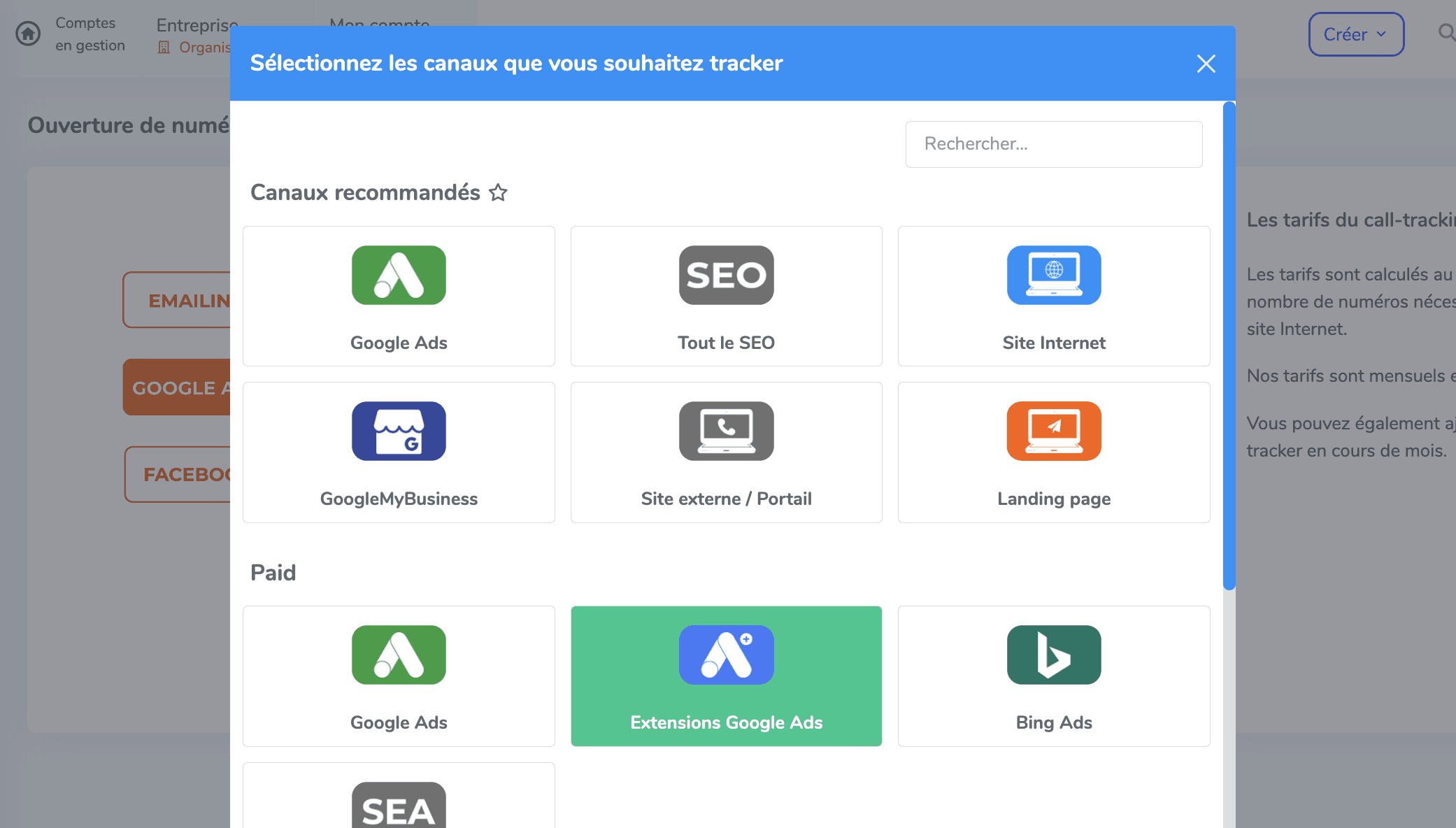Open the Créer dropdown
Viewport: 1456px width, 828px height.
coord(1356,34)
